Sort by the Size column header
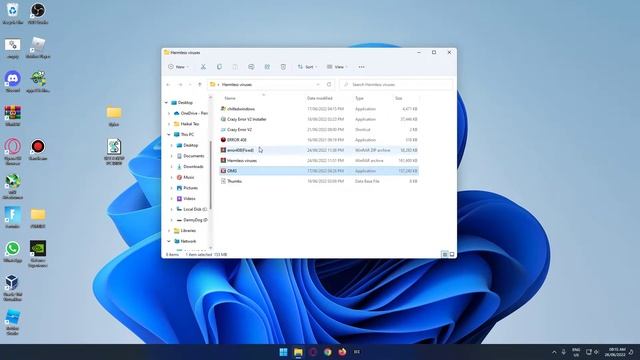This screenshot has height=360, width=640. click(x=398, y=98)
